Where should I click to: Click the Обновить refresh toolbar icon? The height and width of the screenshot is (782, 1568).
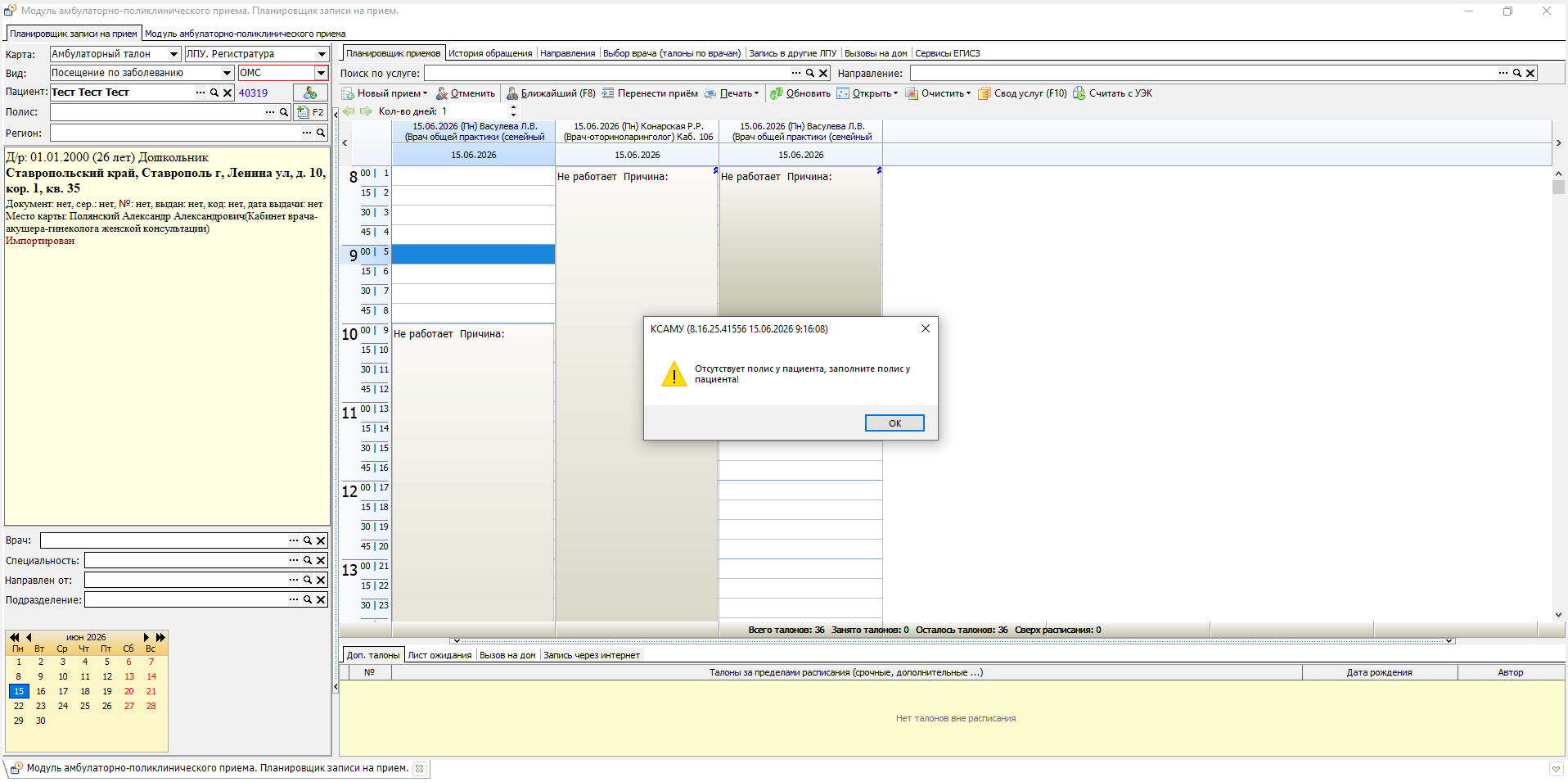tap(777, 93)
